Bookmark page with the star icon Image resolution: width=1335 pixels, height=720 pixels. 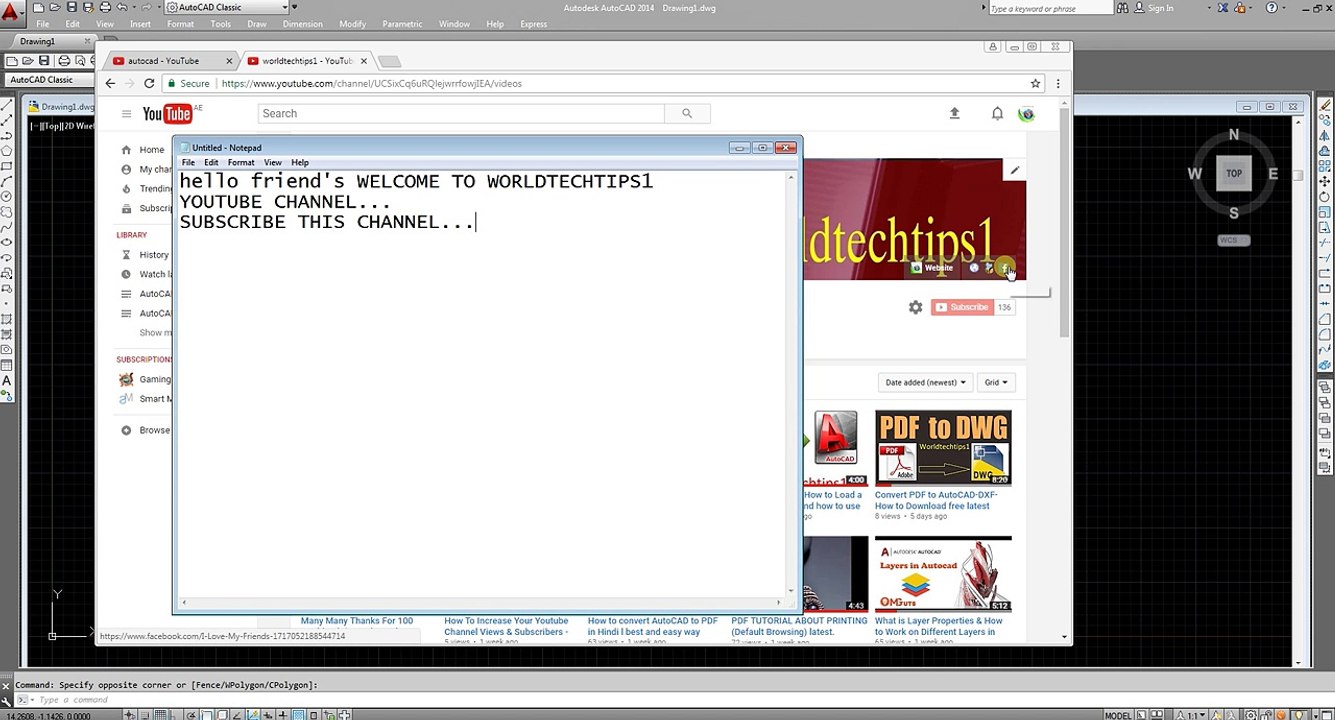(1036, 83)
